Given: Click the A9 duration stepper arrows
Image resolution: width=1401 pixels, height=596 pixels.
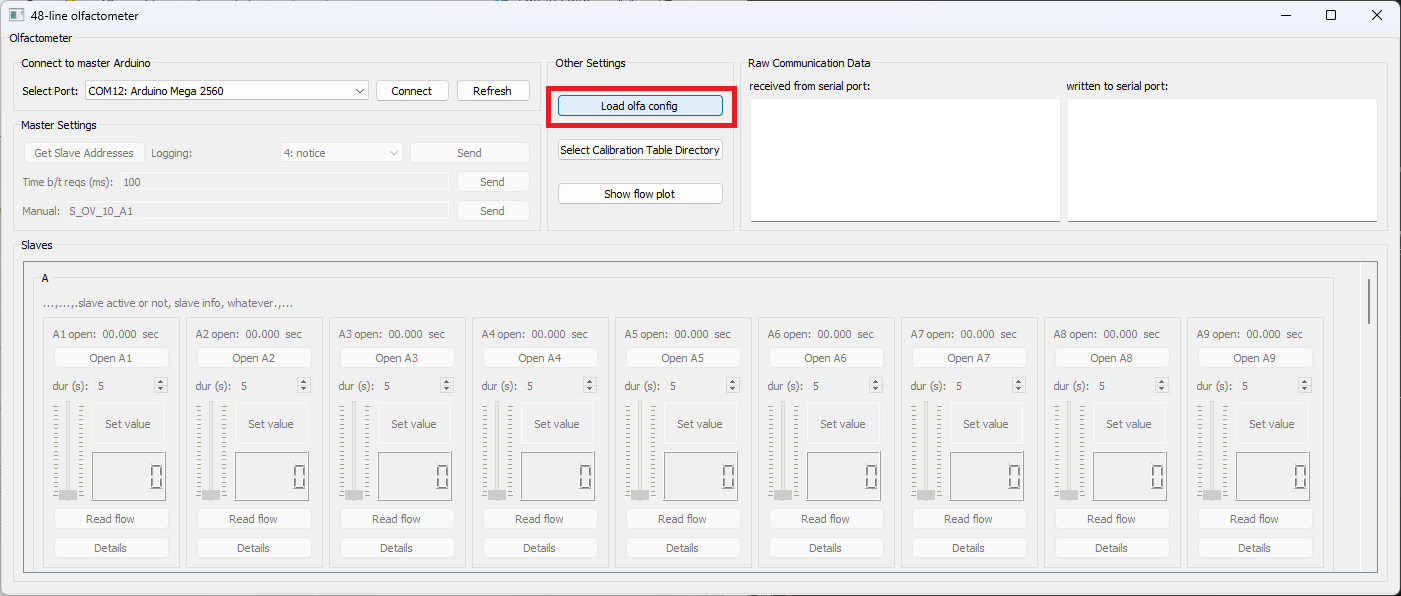Looking at the screenshot, I should pos(1305,385).
